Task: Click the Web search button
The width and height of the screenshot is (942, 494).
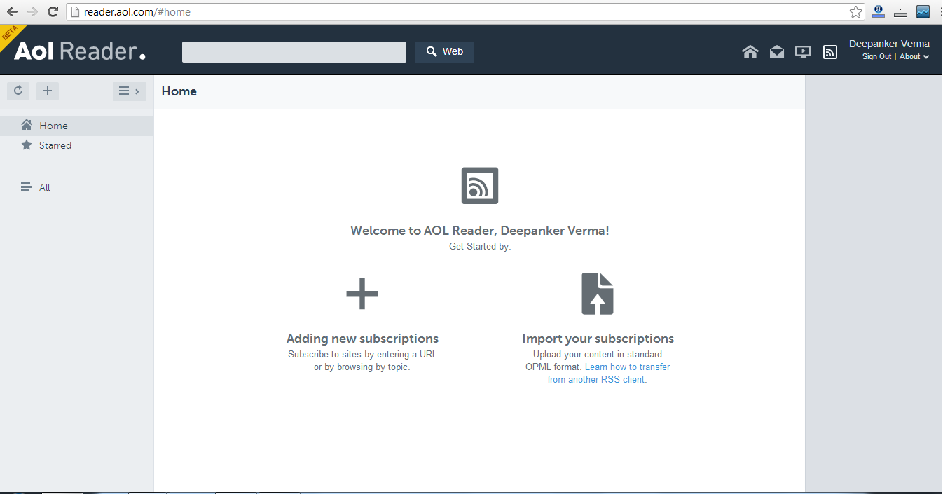Action: 445,52
